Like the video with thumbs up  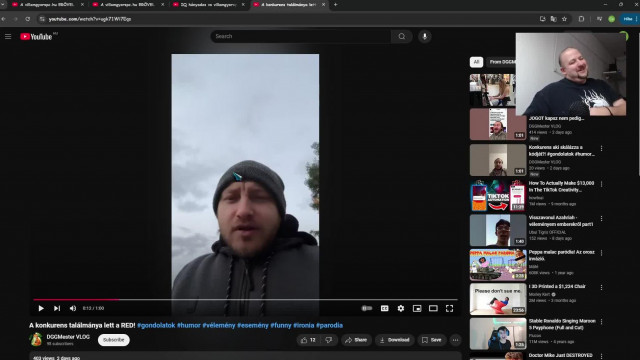309,340
